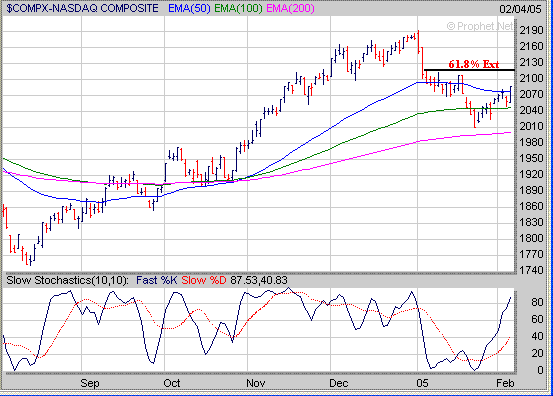Click the 1890 price axis label
The image size is (553, 396).
(531, 190)
